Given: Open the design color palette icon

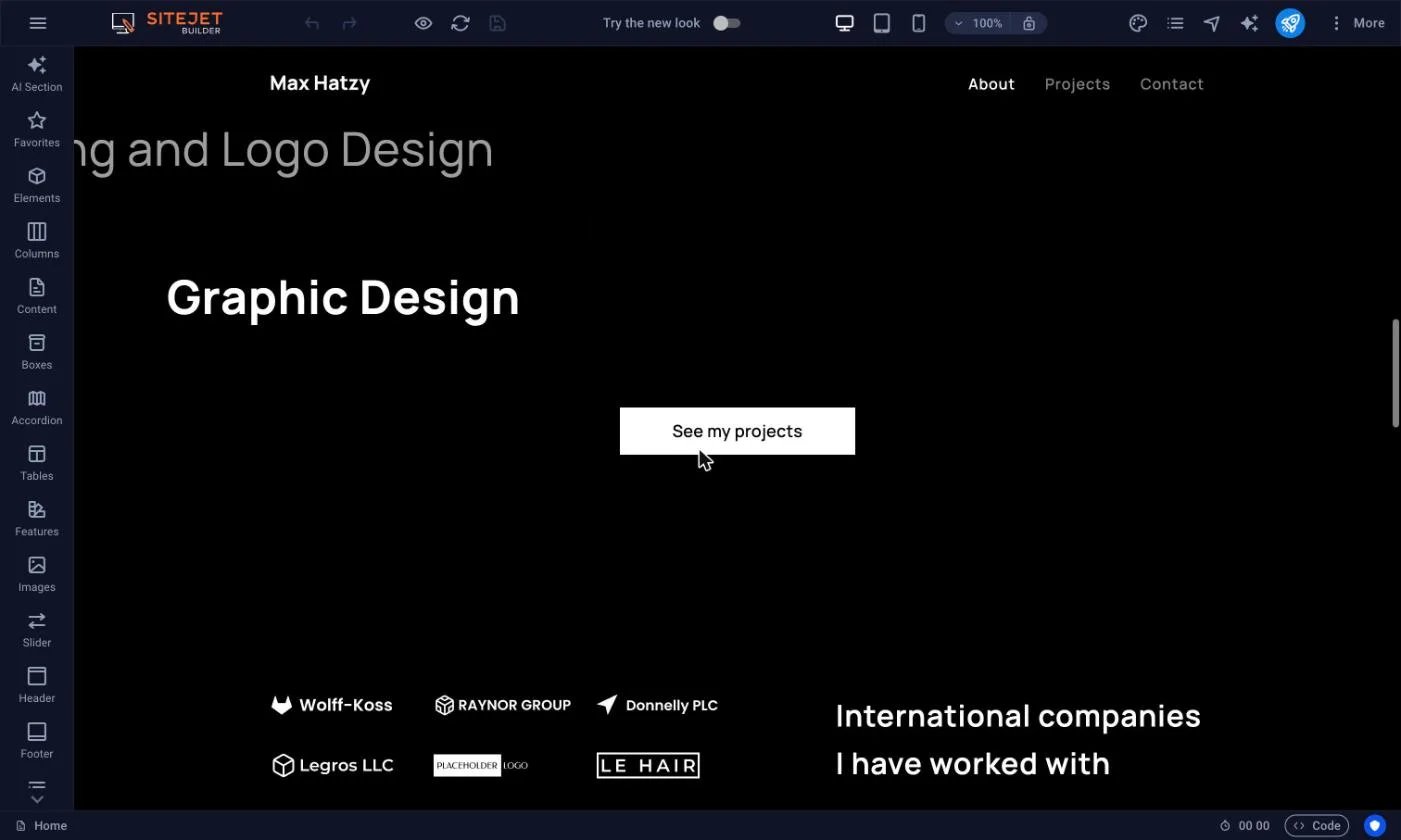Looking at the screenshot, I should [1138, 23].
